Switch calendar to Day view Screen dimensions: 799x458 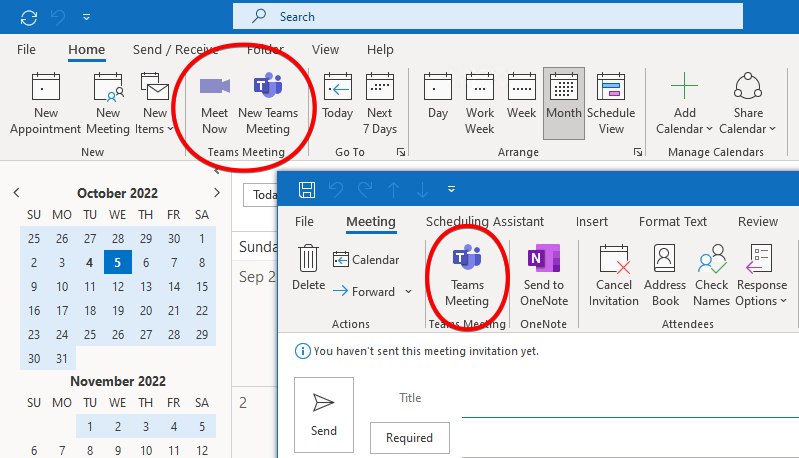tap(438, 104)
